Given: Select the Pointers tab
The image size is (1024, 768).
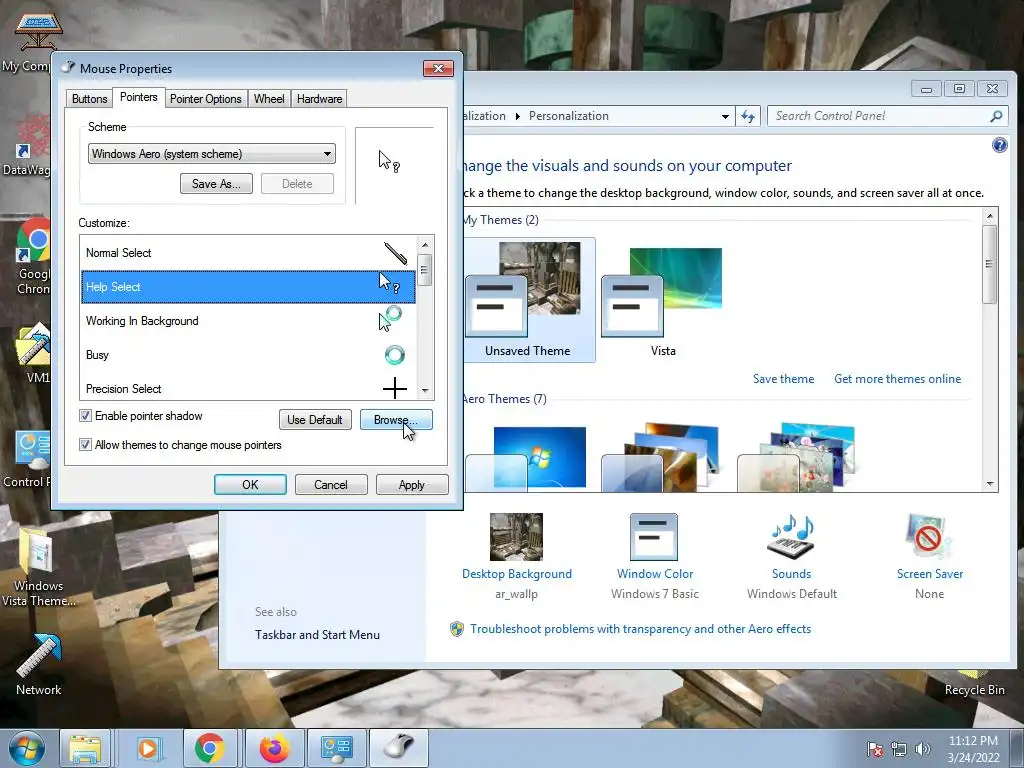Looking at the screenshot, I should point(138,97).
